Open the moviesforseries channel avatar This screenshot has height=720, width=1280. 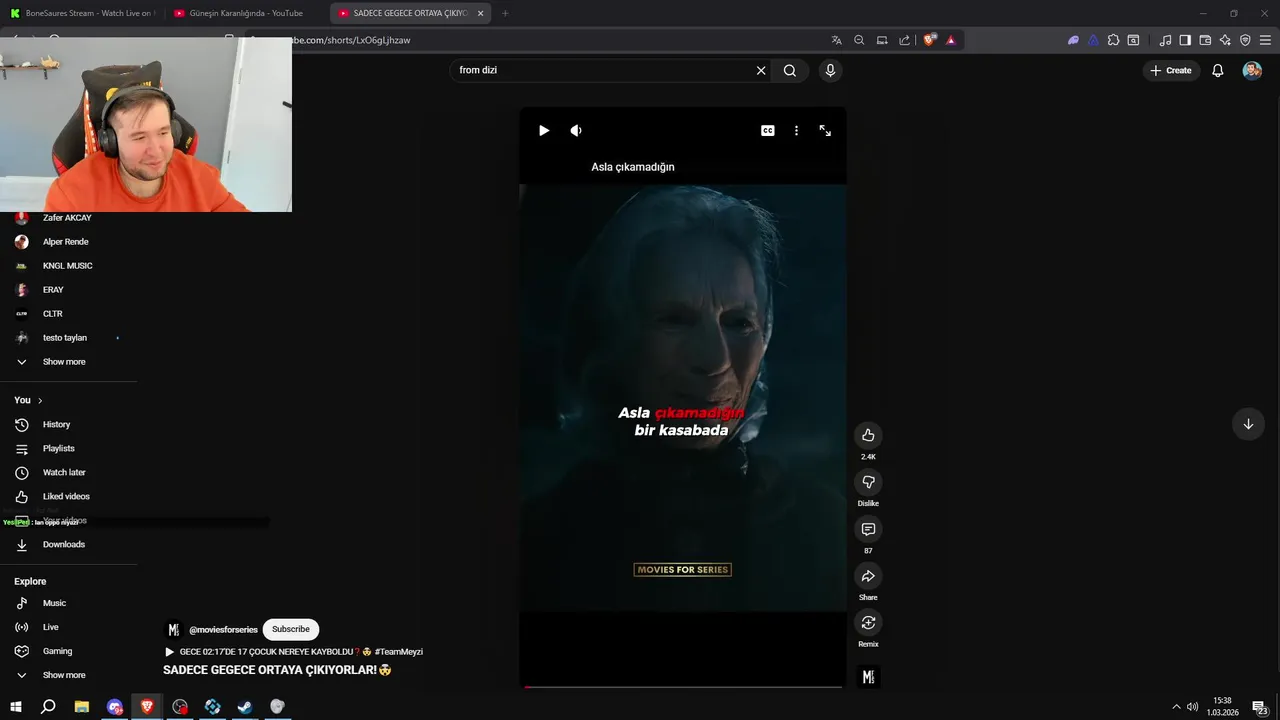(174, 630)
